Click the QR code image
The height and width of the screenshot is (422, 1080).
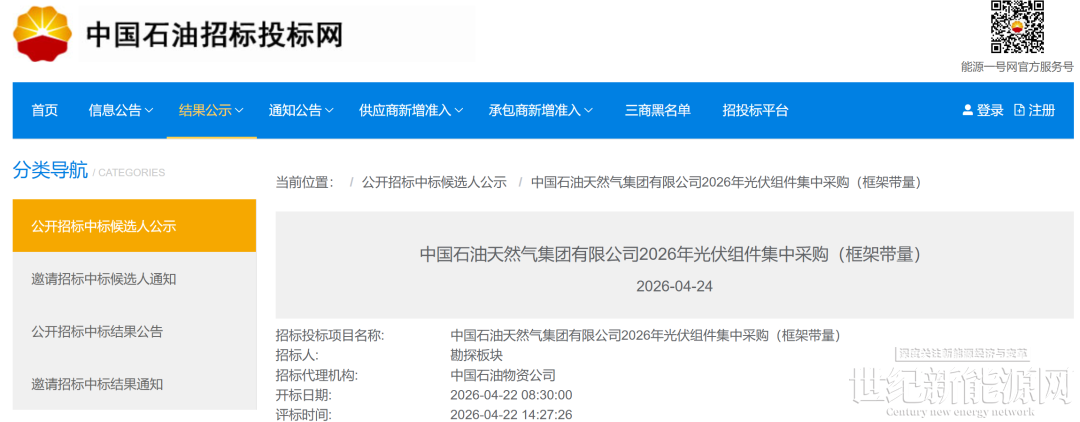[x=1017, y=27]
